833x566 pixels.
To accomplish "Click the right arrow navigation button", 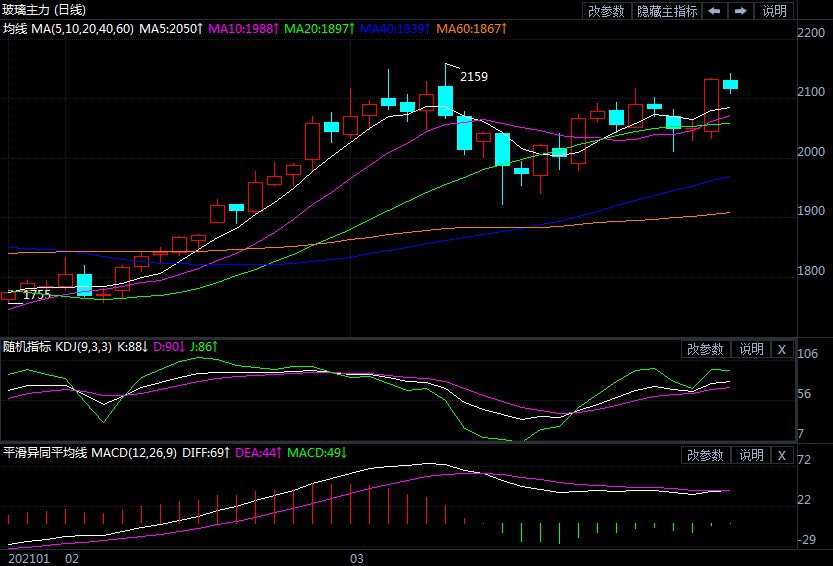I will coord(740,11).
